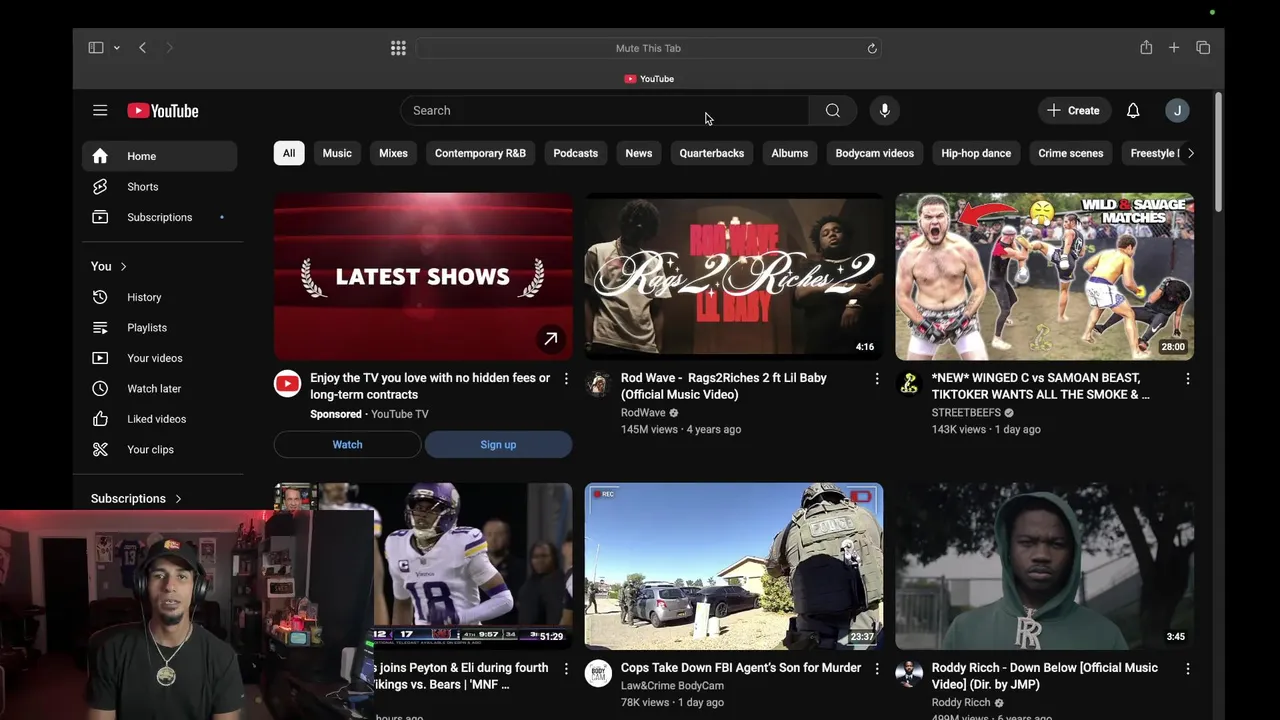The height and width of the screenshot is (720, 1280).
Task: Click the Law&Crime BodyCam channel avatar
Action: click(x=598, y=673)
